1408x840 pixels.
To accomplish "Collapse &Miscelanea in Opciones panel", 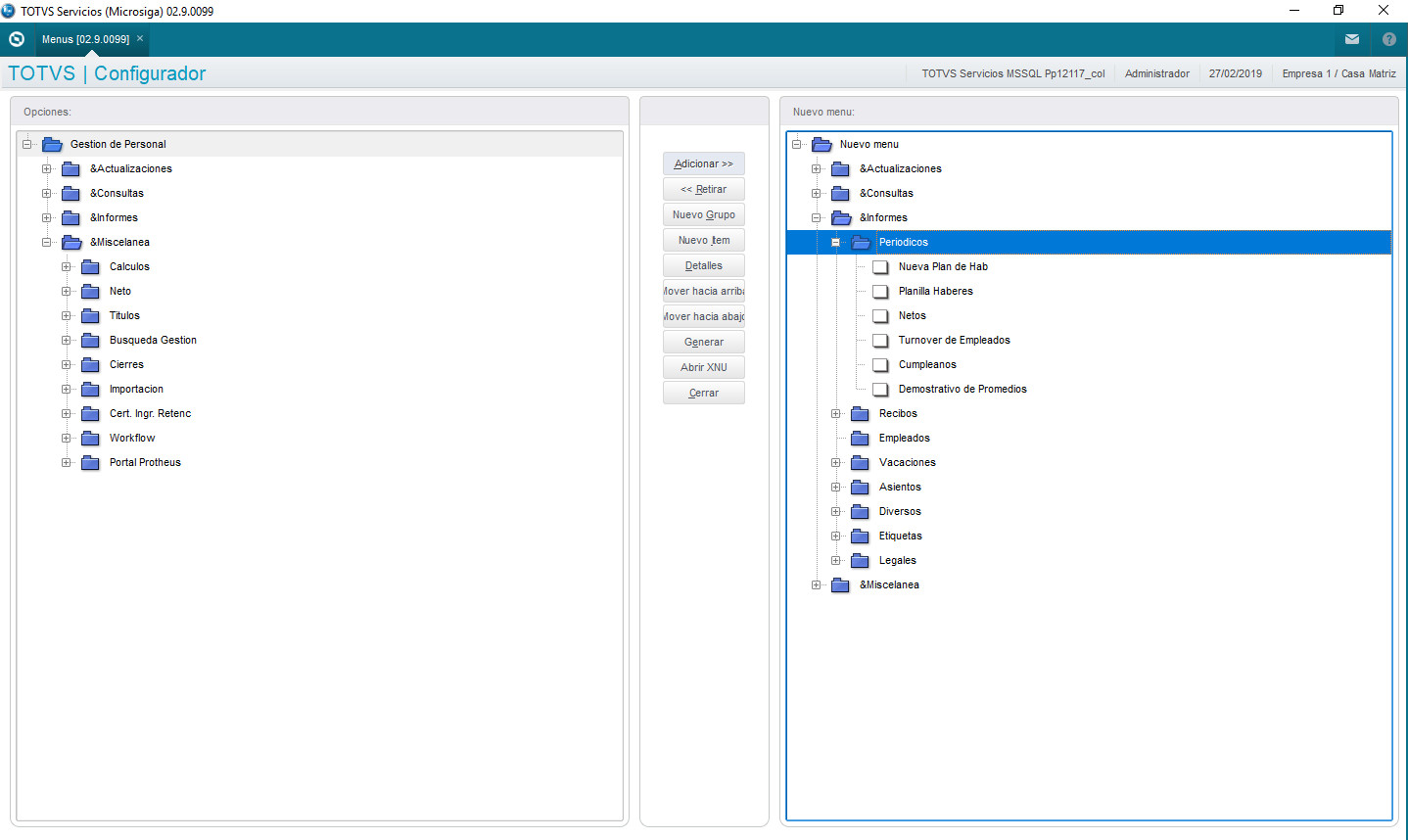I will tap(46, 242).
